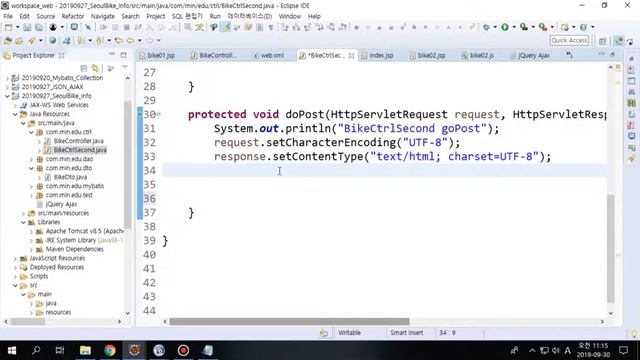Viewport: 640px width, 360px height.
Task: Click the Quick Access search field
Action: [569, 40]
